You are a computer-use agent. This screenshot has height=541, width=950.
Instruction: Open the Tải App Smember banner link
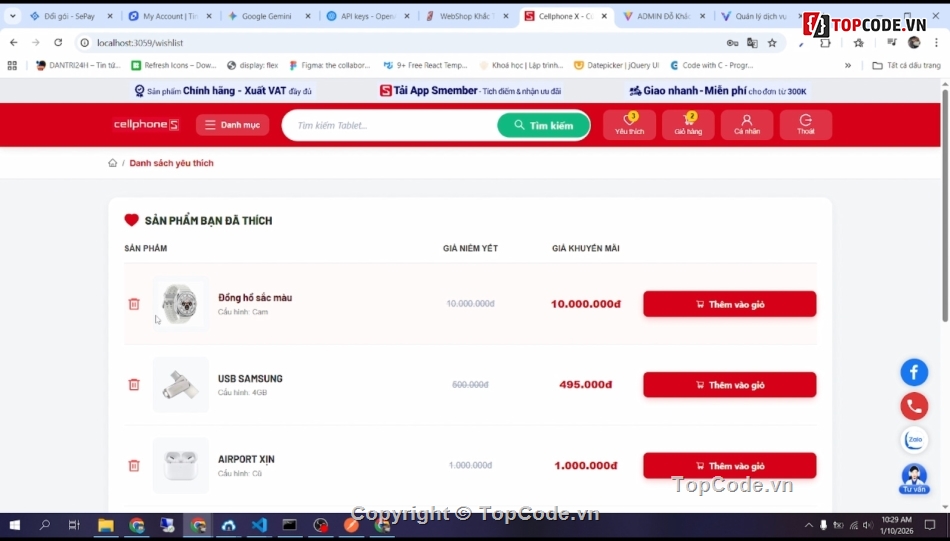tap(471, 91)
